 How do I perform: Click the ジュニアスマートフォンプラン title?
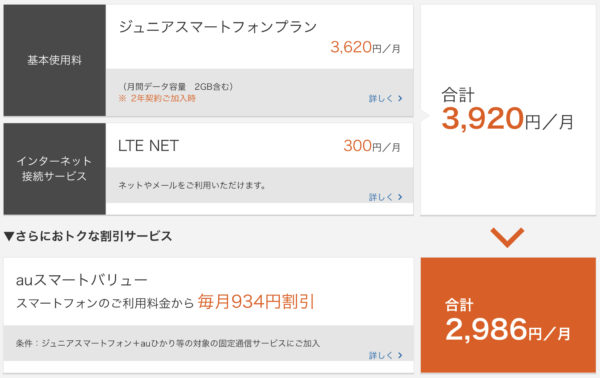(x=218, y=27)
